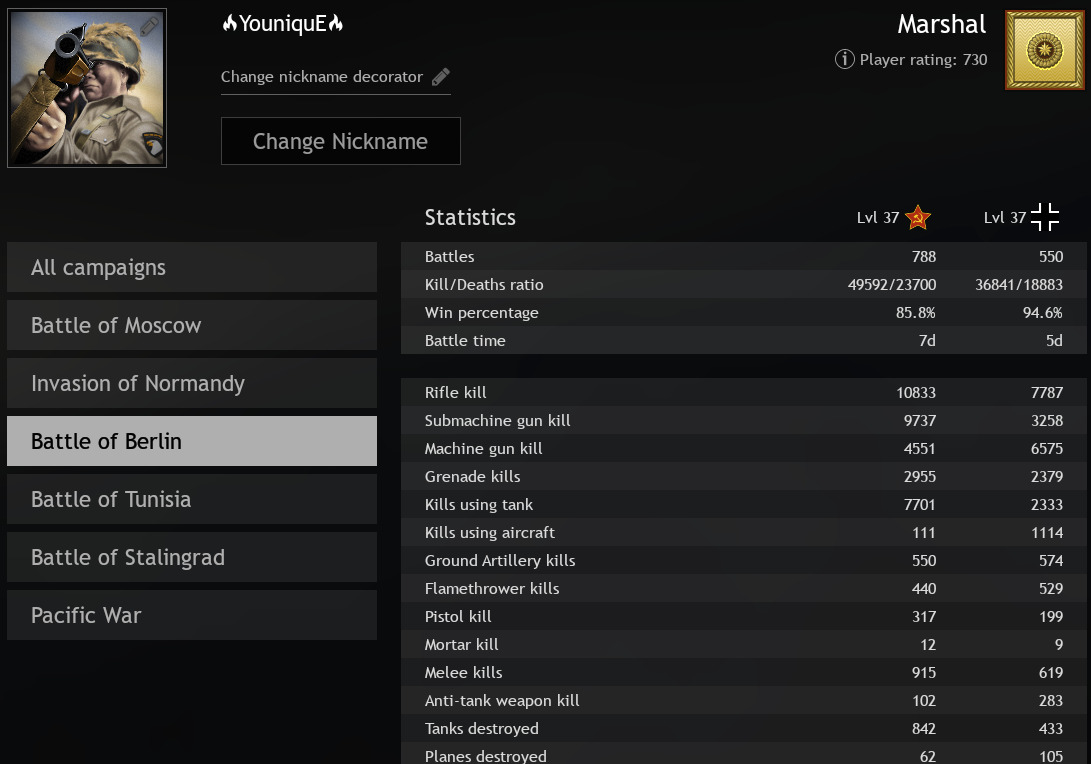1091x764 pixels.
Task: Click the YouniquE nickname text
Action: click(283, 24)
